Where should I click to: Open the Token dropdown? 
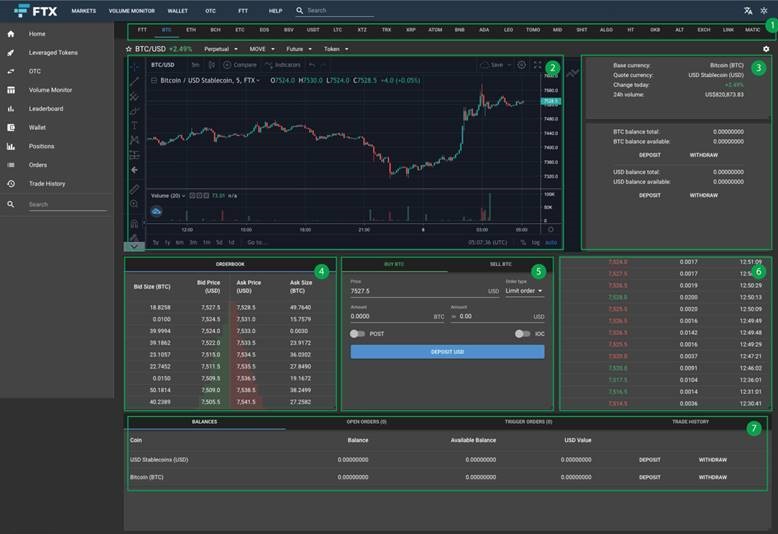(336, 49)
